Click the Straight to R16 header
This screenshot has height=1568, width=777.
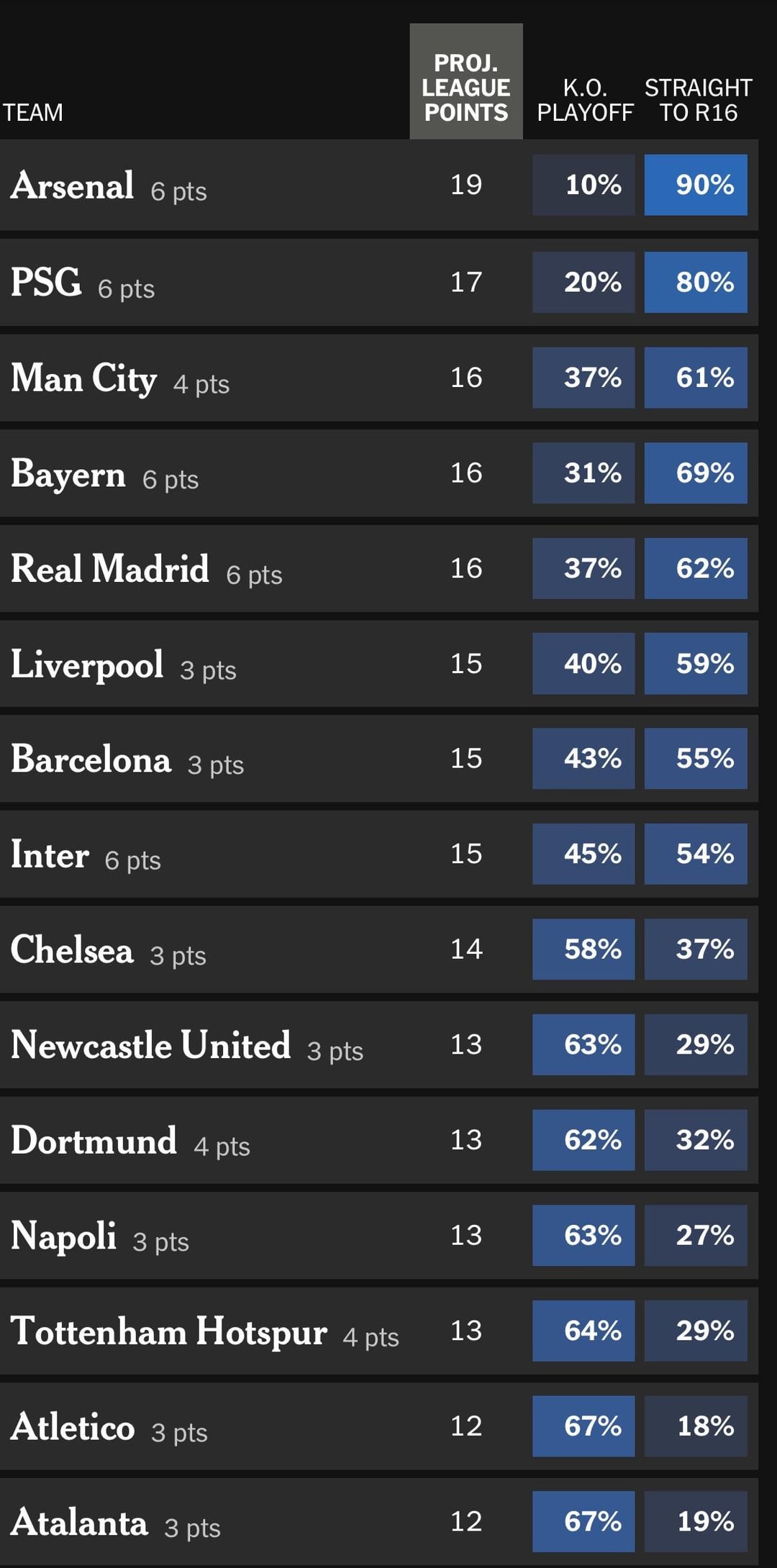point(698,100)
